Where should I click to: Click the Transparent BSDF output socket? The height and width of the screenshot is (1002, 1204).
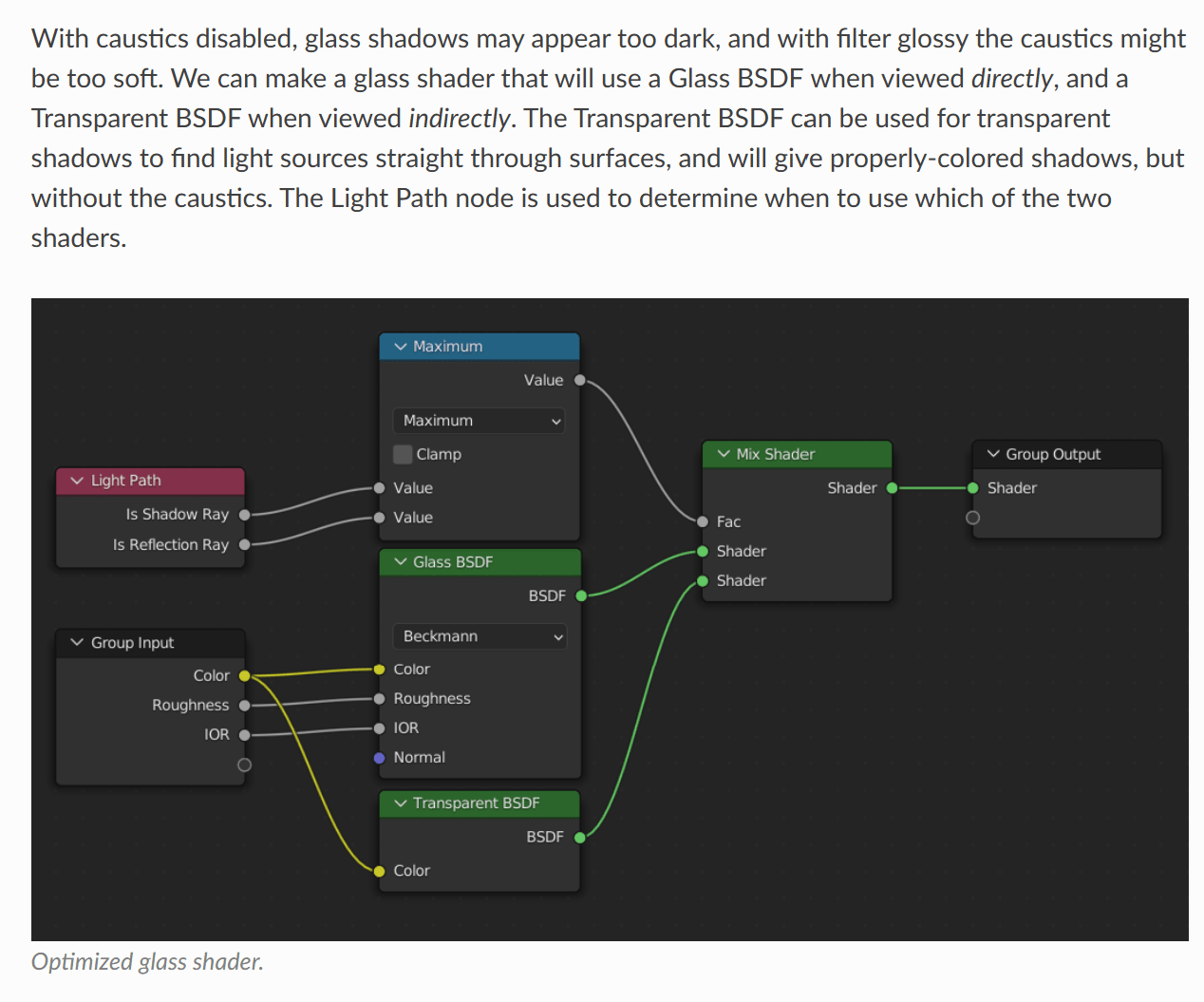[x=580, y=837]
